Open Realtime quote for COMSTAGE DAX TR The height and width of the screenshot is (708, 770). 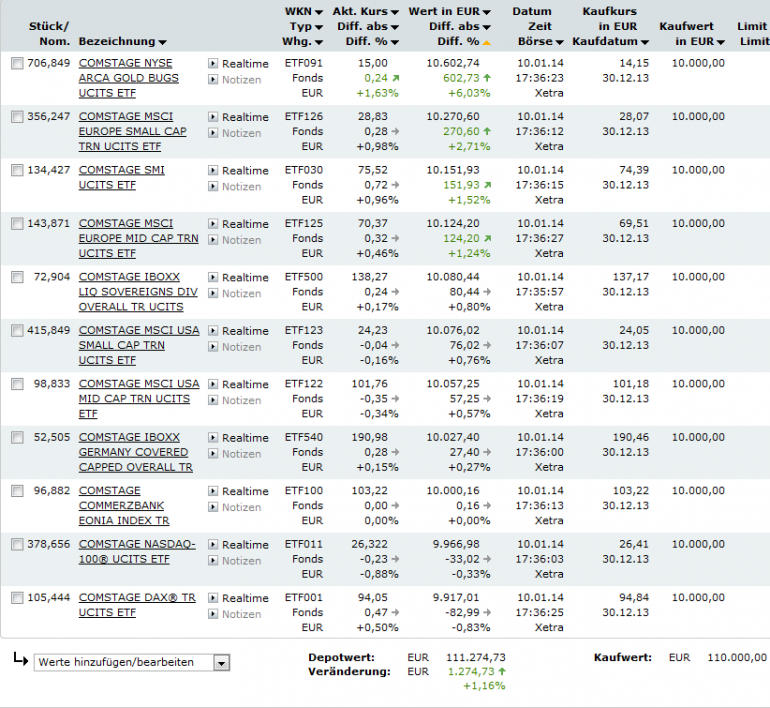pos(239,599)
